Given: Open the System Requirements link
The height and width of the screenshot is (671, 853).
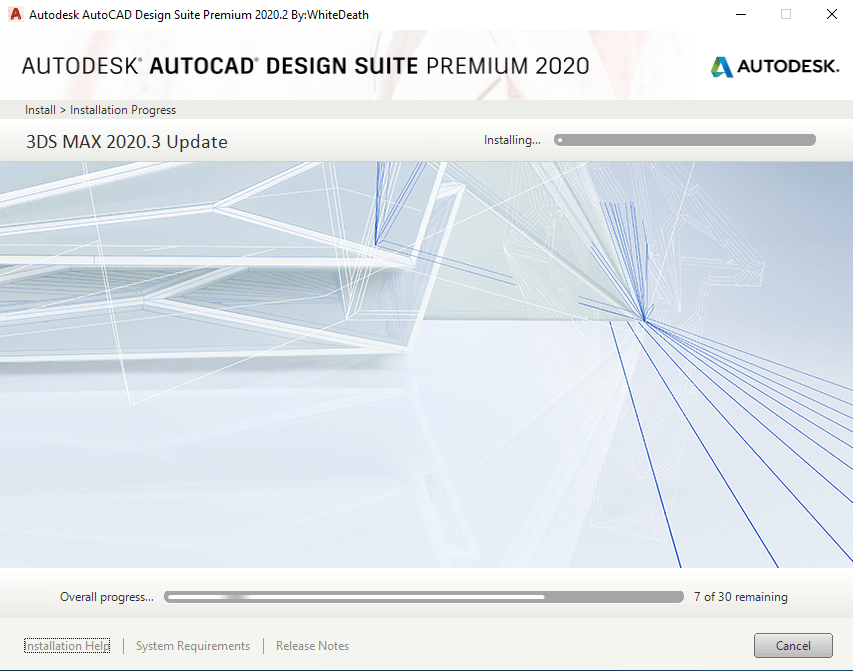Looking at the screenshot, I should tap(193, 645).
